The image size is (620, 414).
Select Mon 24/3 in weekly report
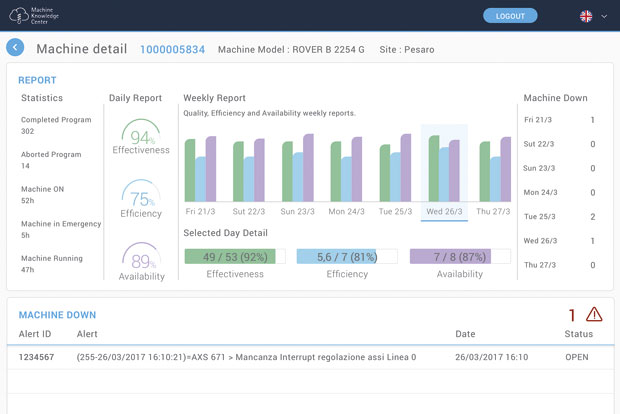click(x=346, y=212)
